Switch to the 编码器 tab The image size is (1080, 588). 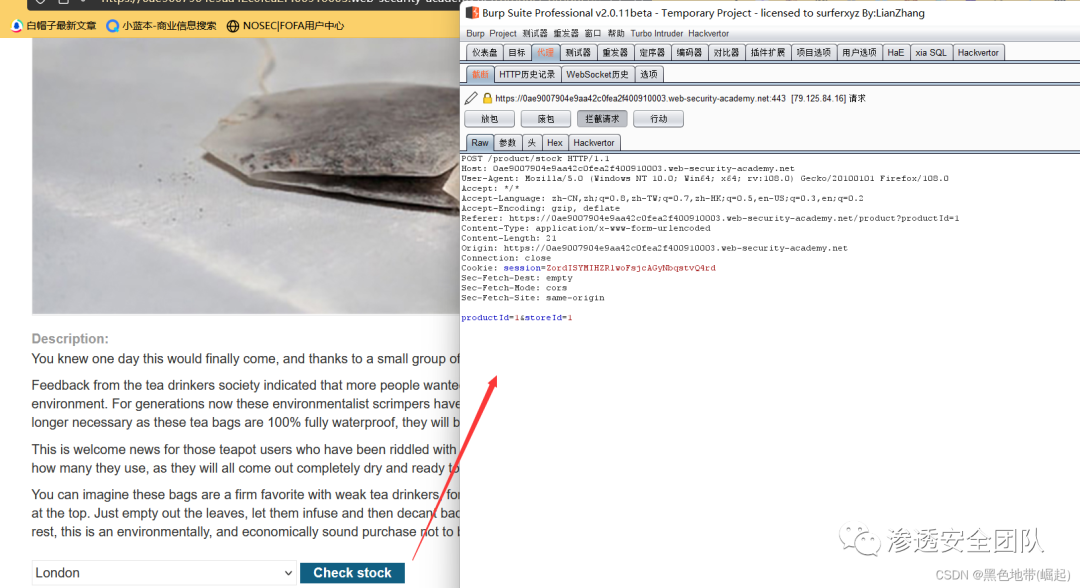point(689,52)
